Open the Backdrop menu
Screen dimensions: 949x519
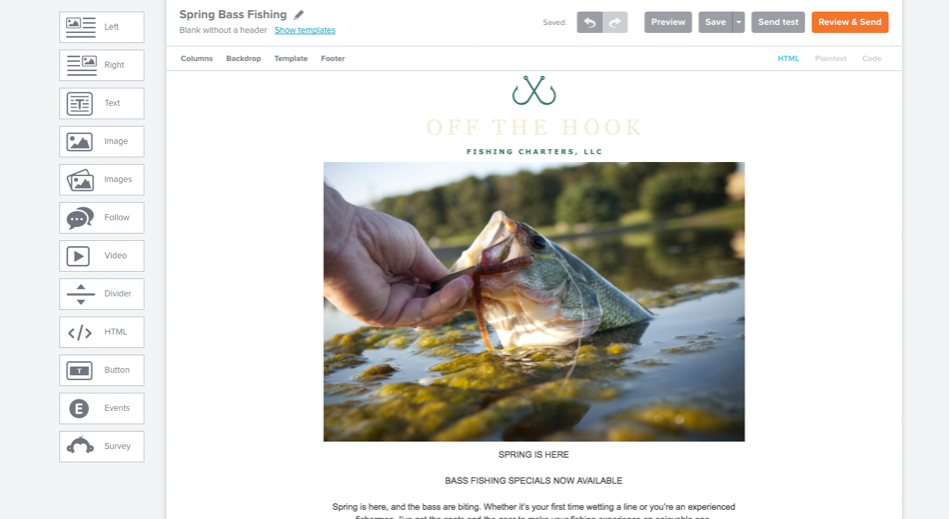click(243, 59)
